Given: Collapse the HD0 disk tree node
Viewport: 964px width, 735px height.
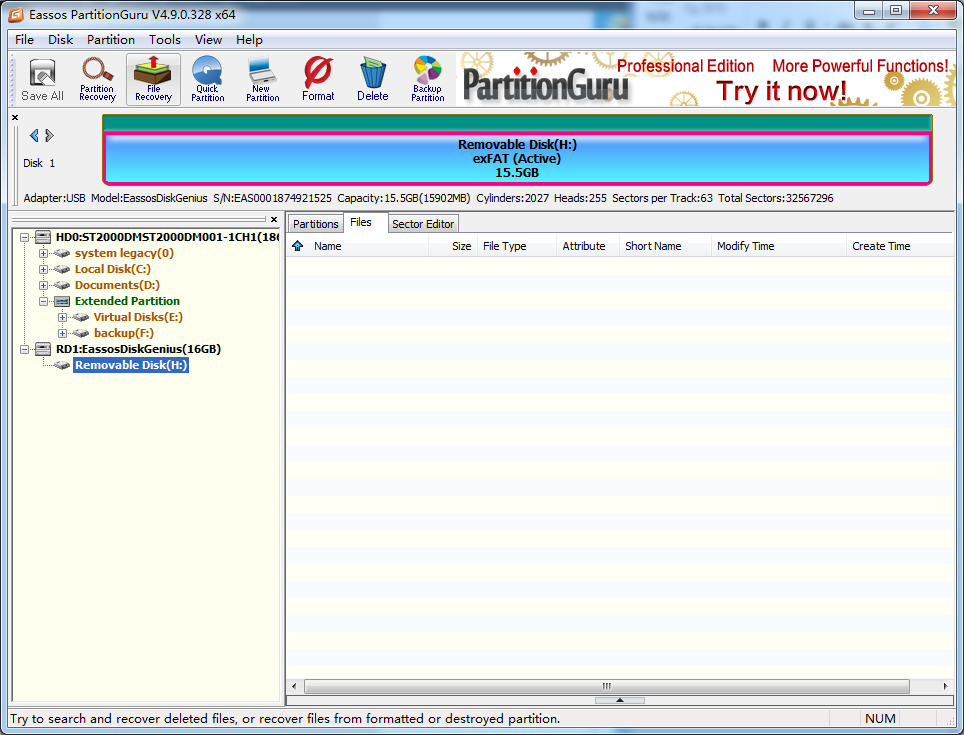Looking at the screenshot, I should click(25, 237).
